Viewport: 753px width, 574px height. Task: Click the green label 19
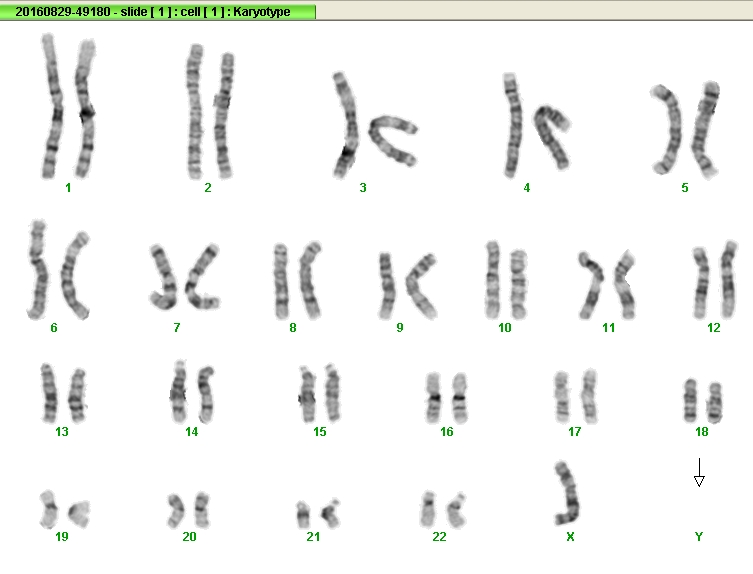coord(62,537)
